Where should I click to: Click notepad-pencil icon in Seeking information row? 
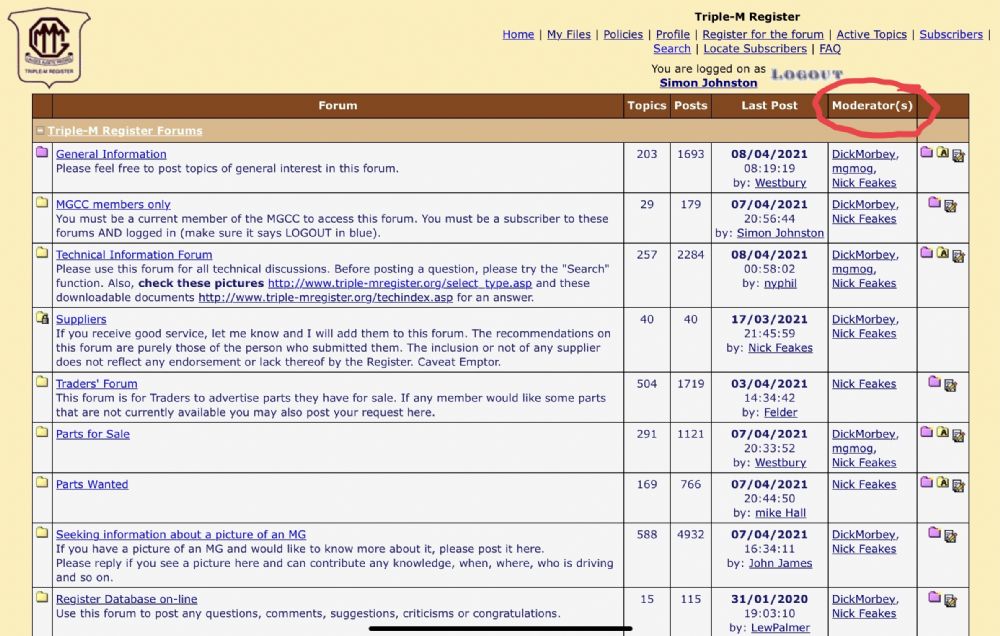coord(950,536)
